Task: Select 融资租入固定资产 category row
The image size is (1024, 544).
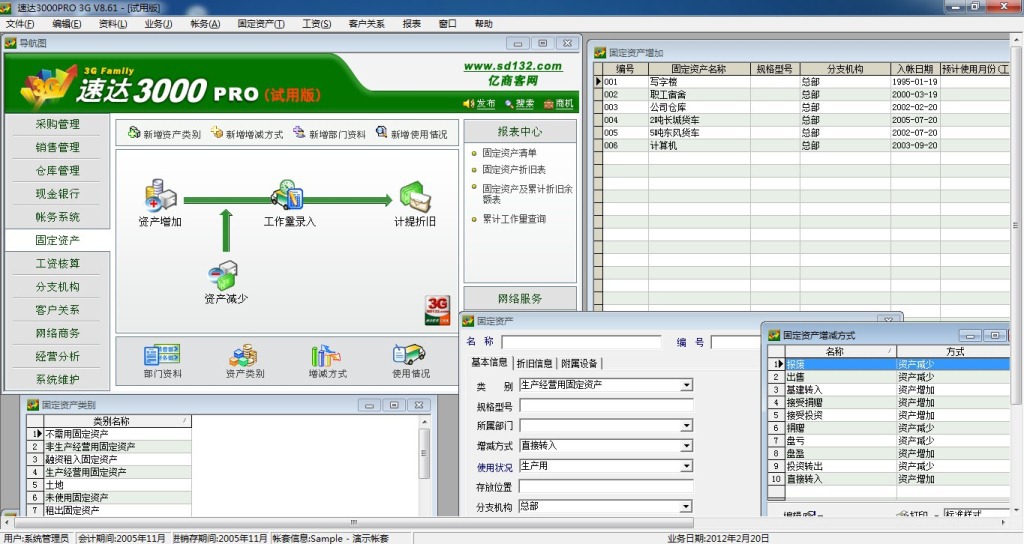Action: click(x=109, y=460)
